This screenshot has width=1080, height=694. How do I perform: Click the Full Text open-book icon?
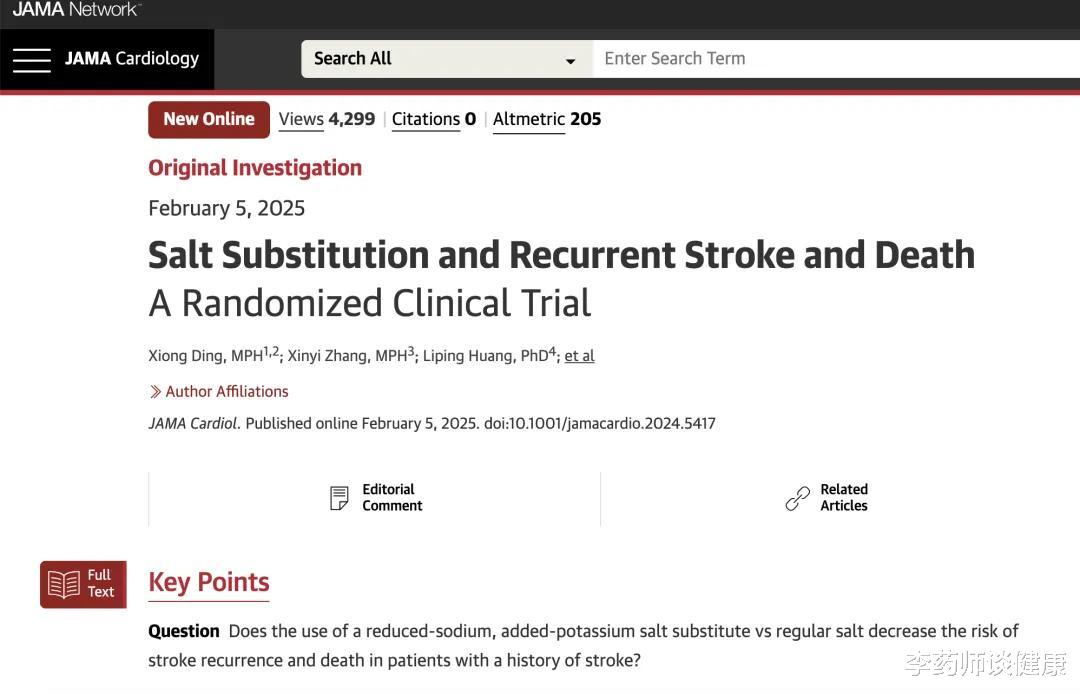[x=64, y=584]
